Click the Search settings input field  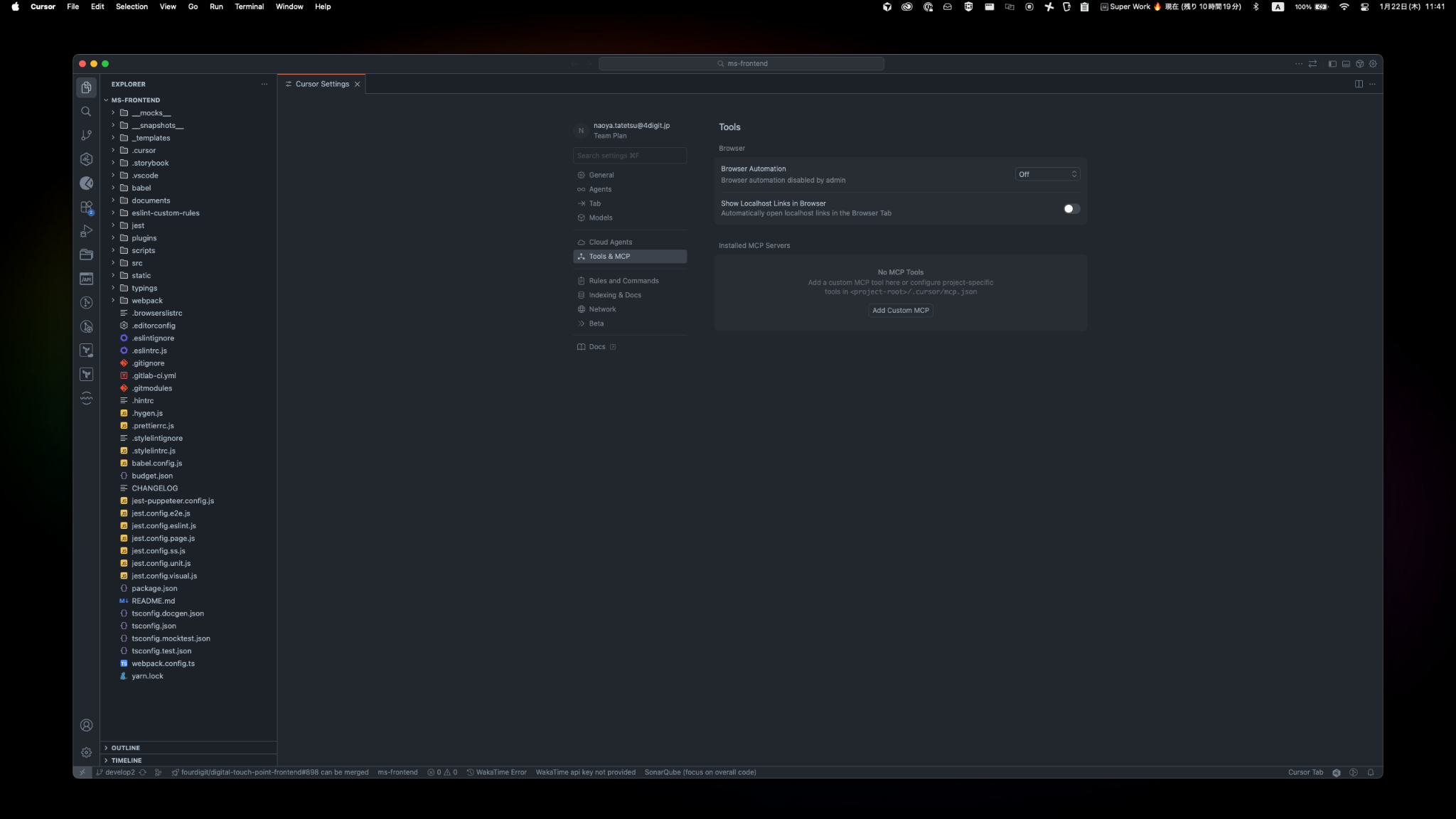coord(630,156)
